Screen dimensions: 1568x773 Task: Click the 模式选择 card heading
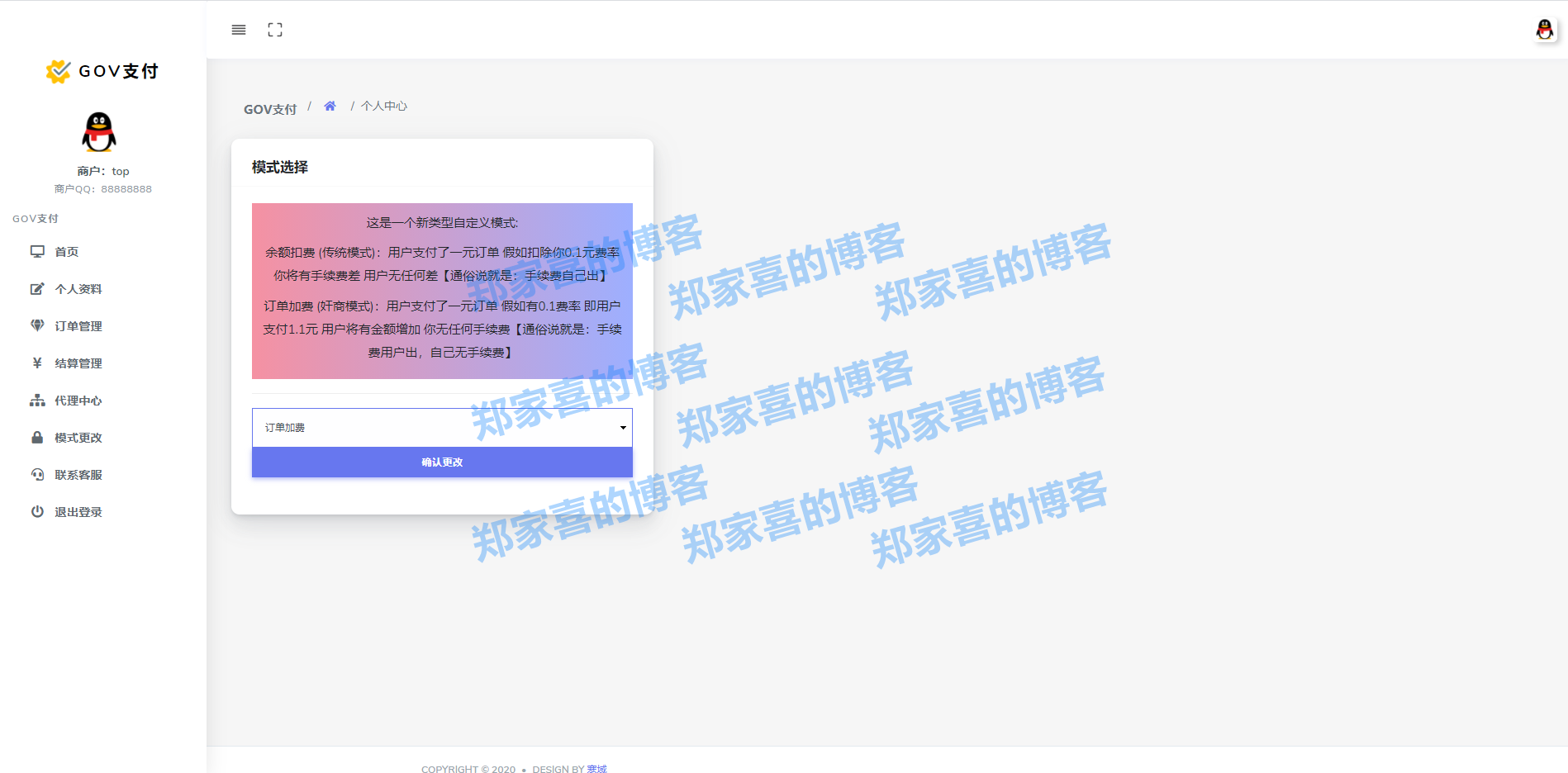click(280, 167)
